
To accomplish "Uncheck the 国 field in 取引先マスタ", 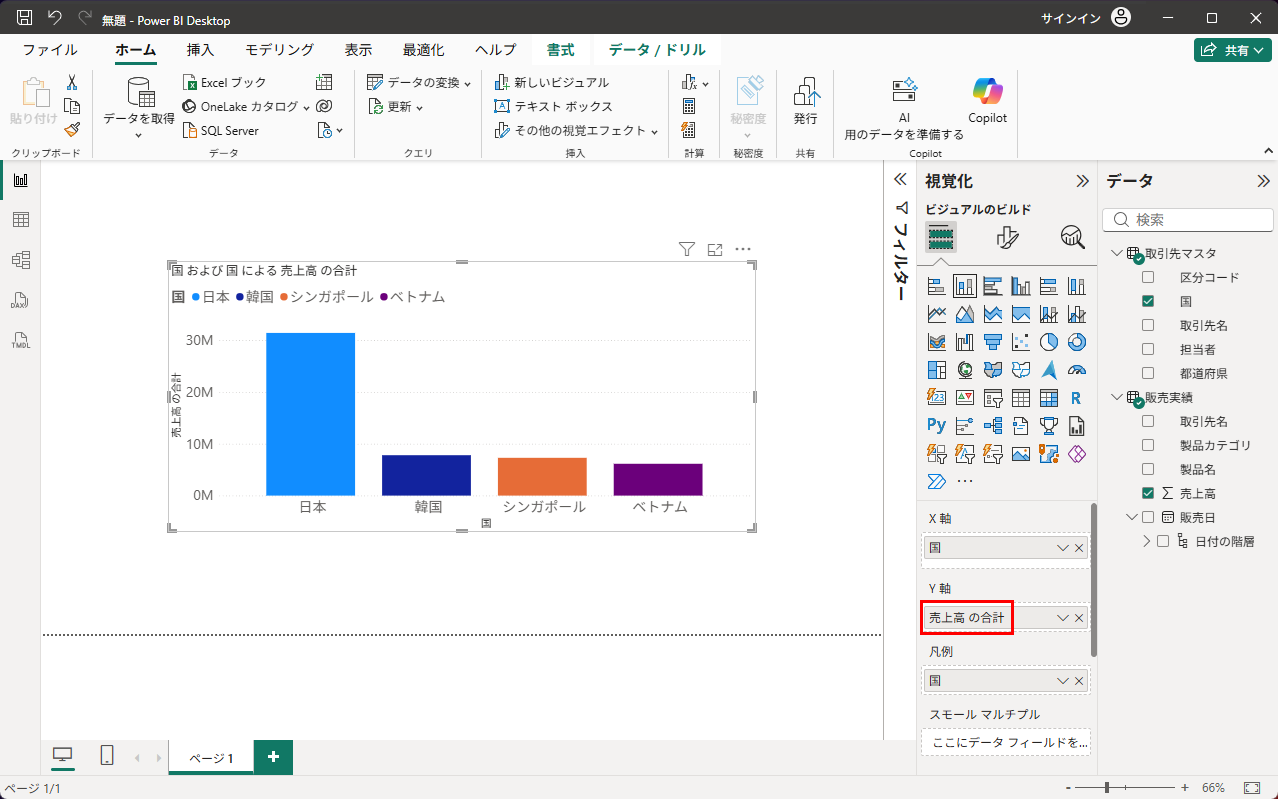I will click(1148, 301).
